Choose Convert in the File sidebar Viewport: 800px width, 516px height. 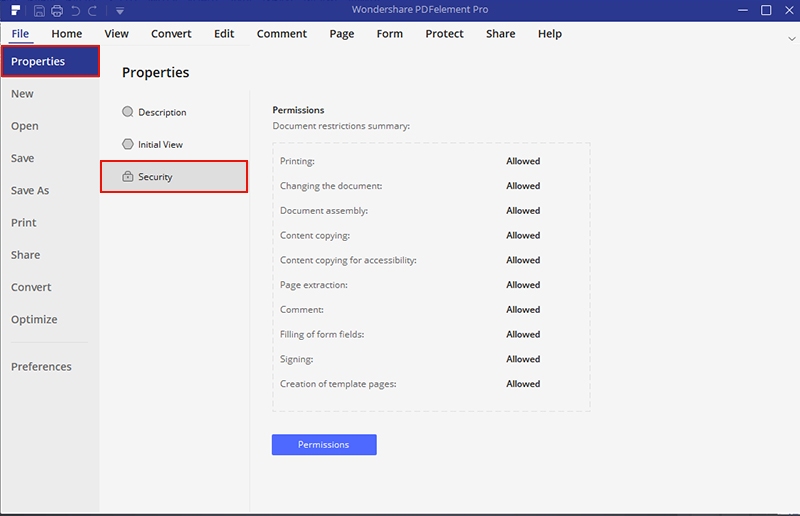(31, 287)
